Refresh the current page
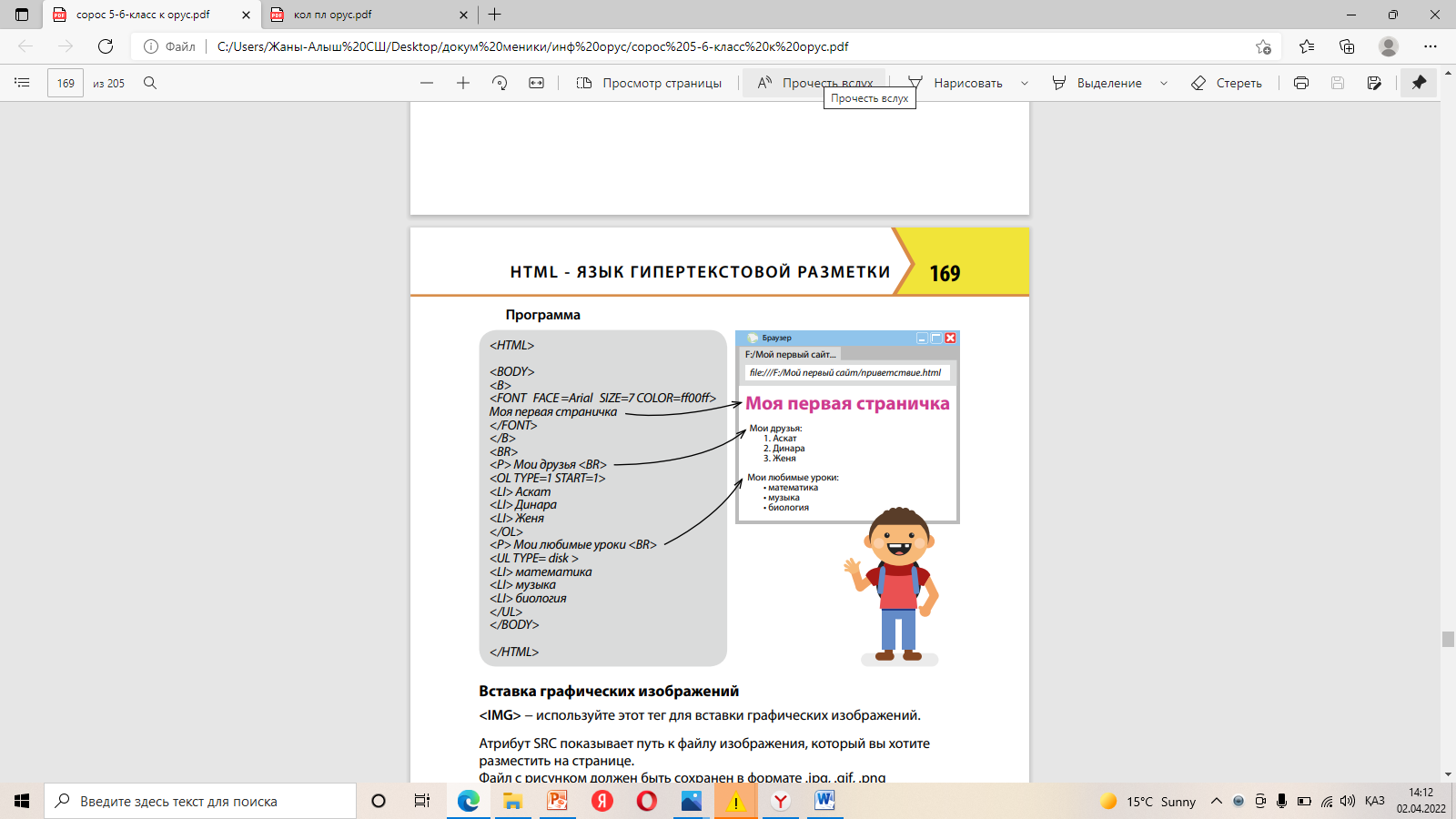Image resolution: width=1456 pixels, height=819 pixels. pos(106,46)
